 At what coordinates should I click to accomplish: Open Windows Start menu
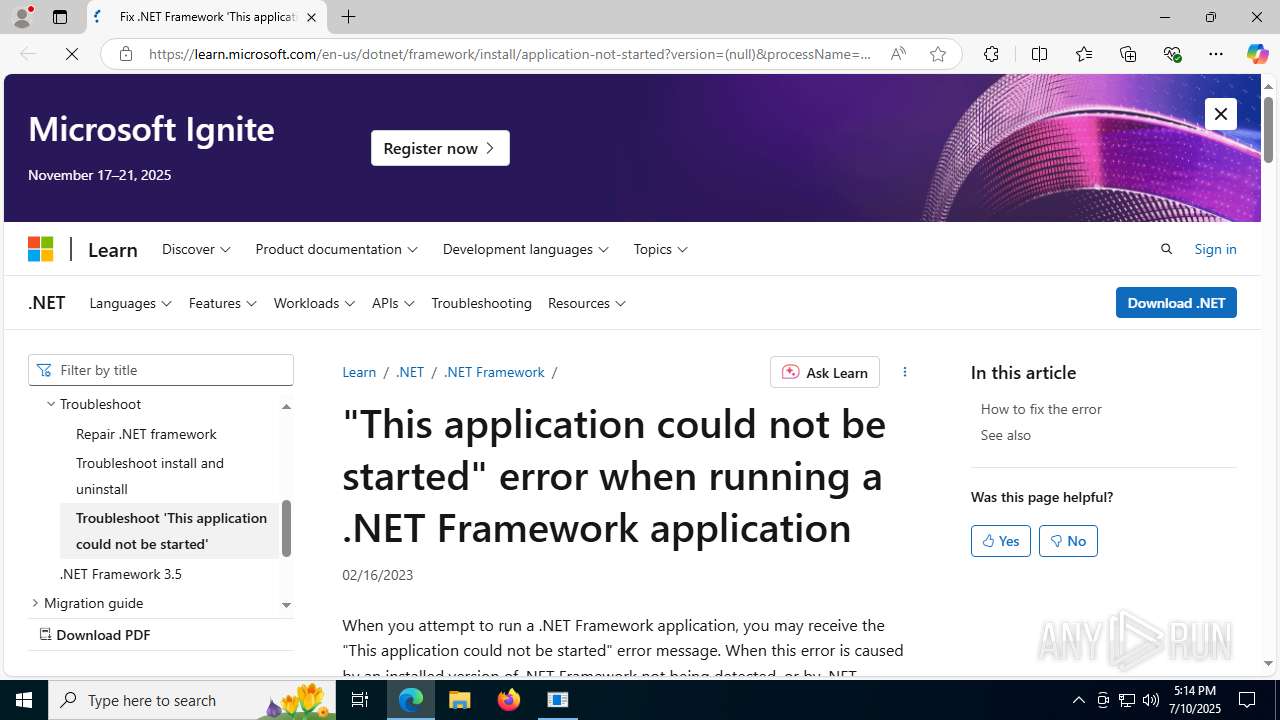coord(24,700)
